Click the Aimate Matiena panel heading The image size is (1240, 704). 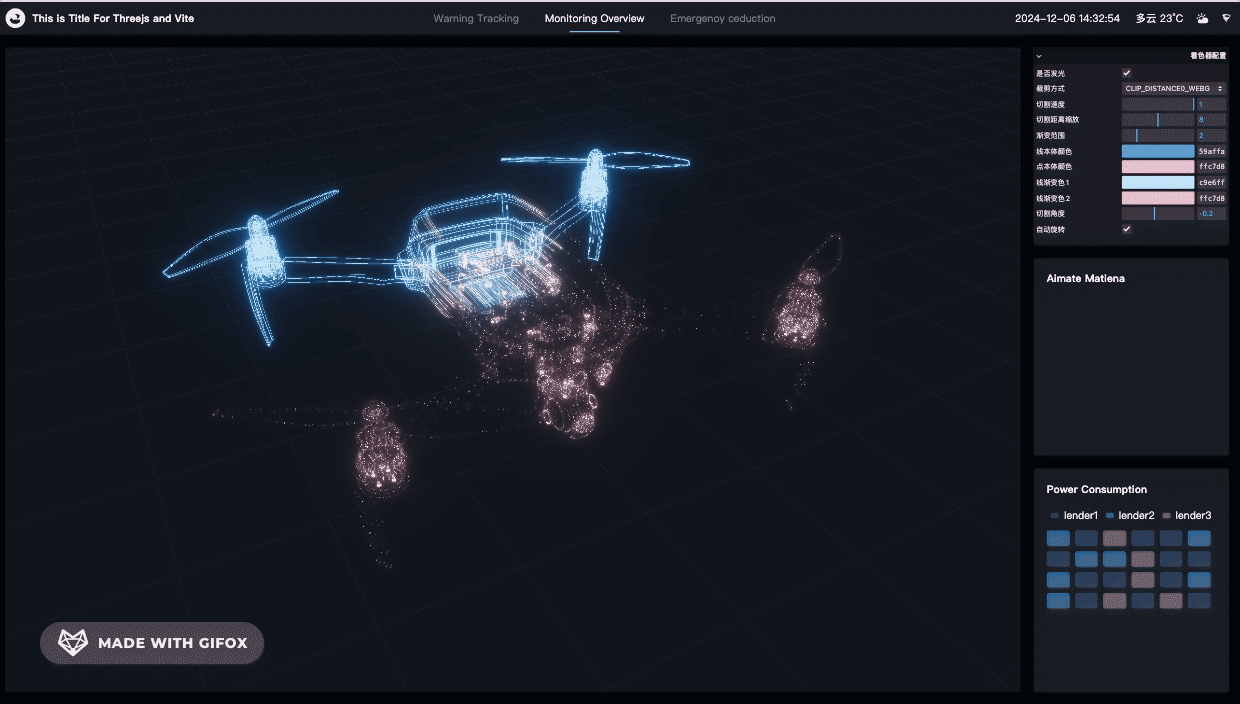(x=1085, y=278)
